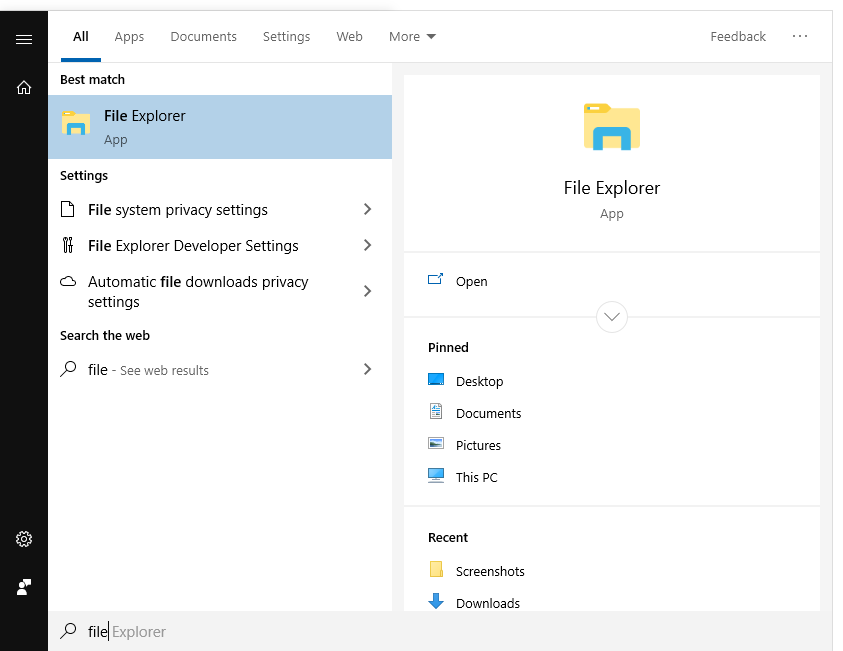The height and width of the screenshot is (651, 843).
Task: Select File Explorer best match result
Action: (220, 127)
